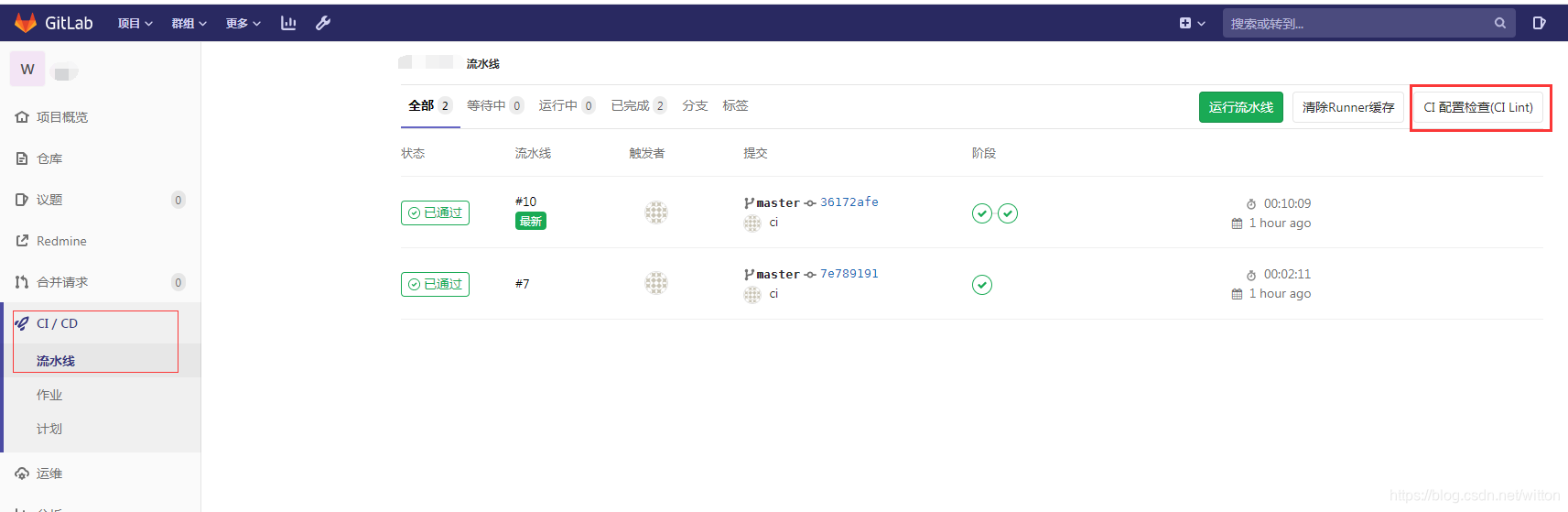Switch to 分支 tab
The width and height of the screenshot is (1568, 512).
[x=695, y=105]
